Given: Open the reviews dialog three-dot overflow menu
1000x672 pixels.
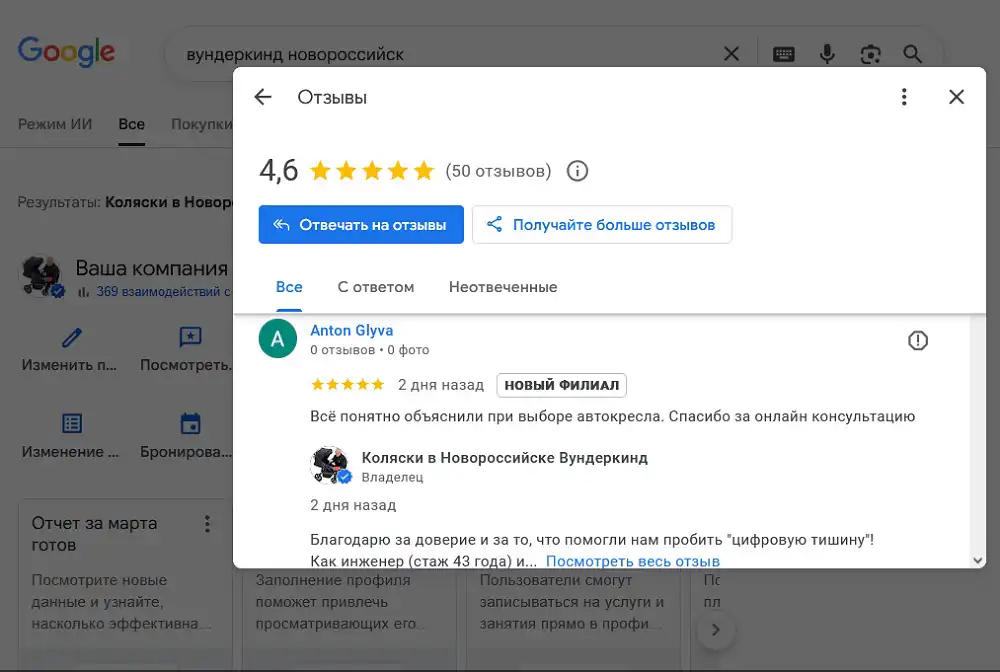Looking at the screenshot, I should (904, 97).
